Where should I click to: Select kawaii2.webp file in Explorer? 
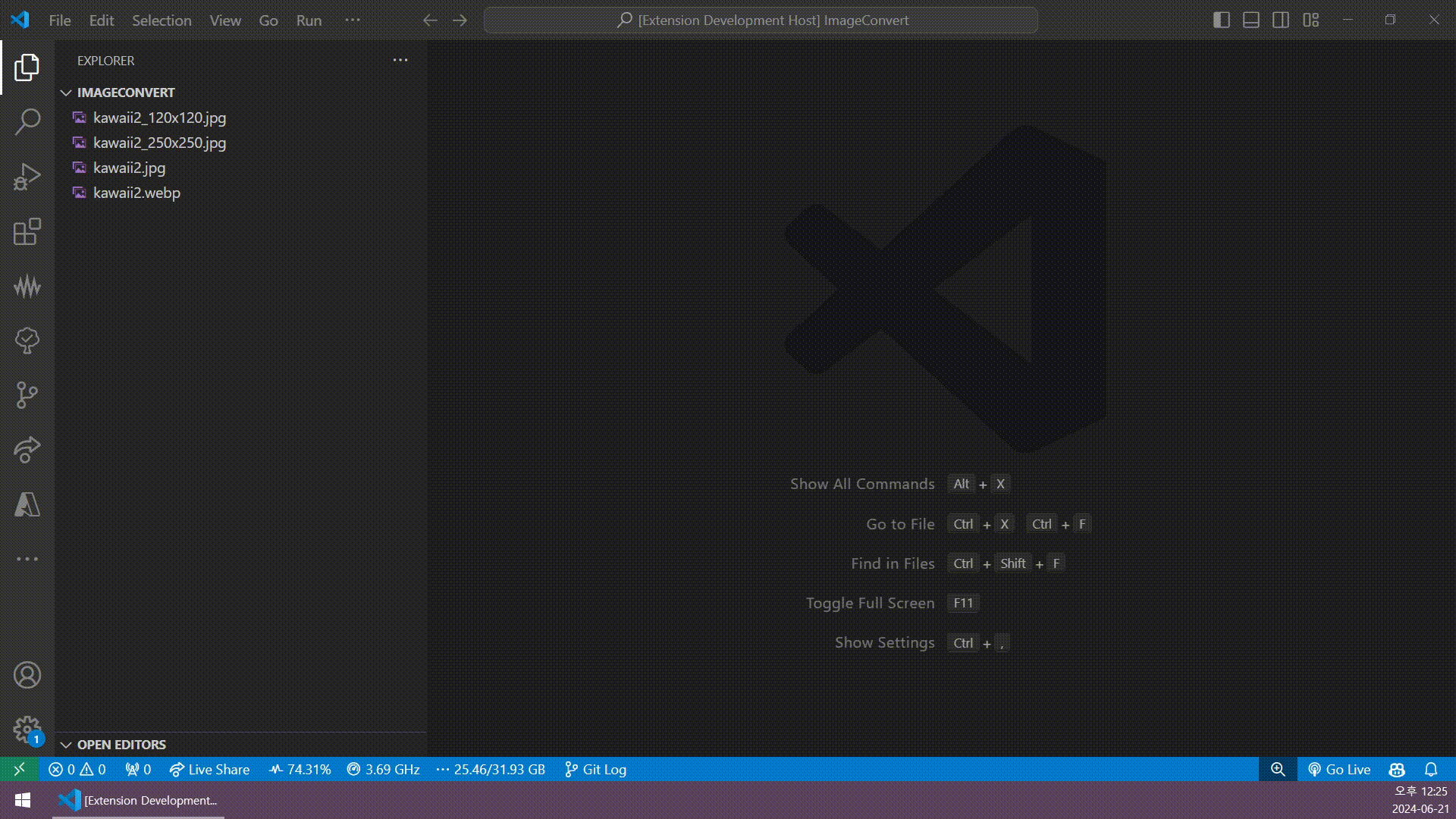tap(136, 193)
